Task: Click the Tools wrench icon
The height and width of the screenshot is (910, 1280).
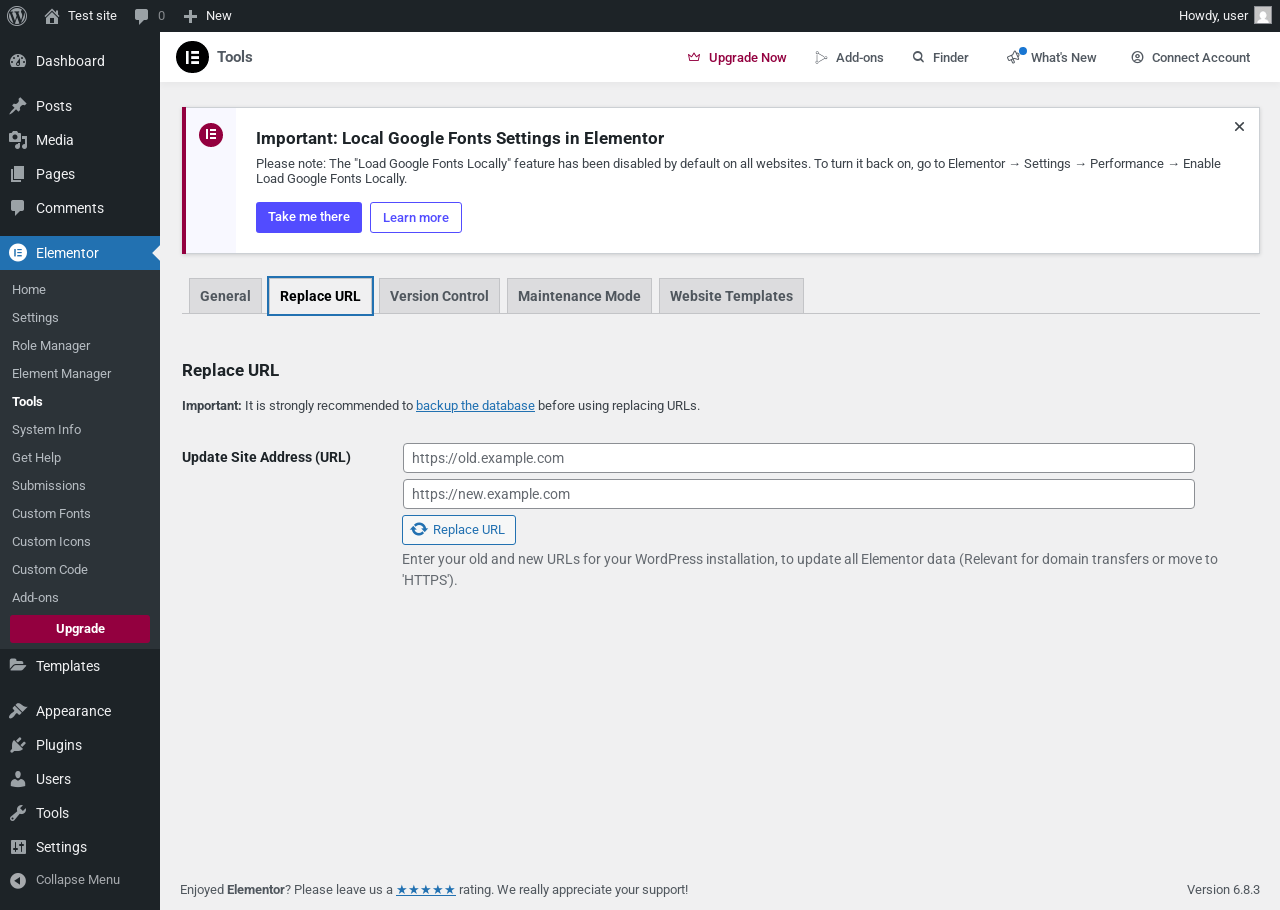Action: point(18,813)
